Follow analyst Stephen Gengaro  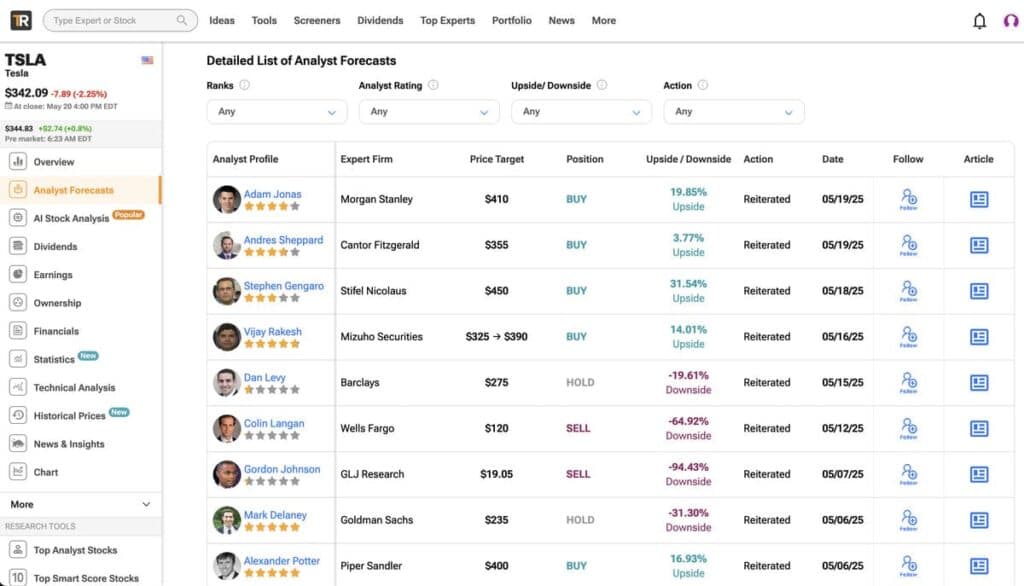tap(908, 291)
